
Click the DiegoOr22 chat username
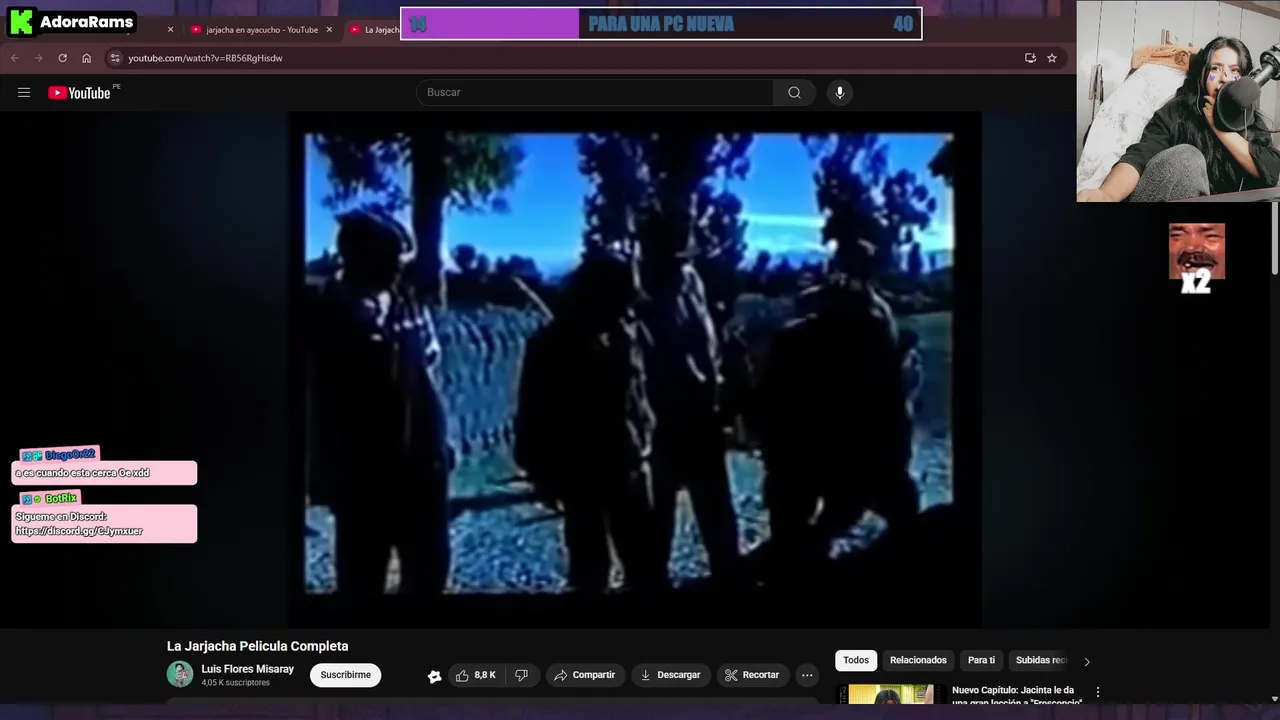tap(70, 455)
